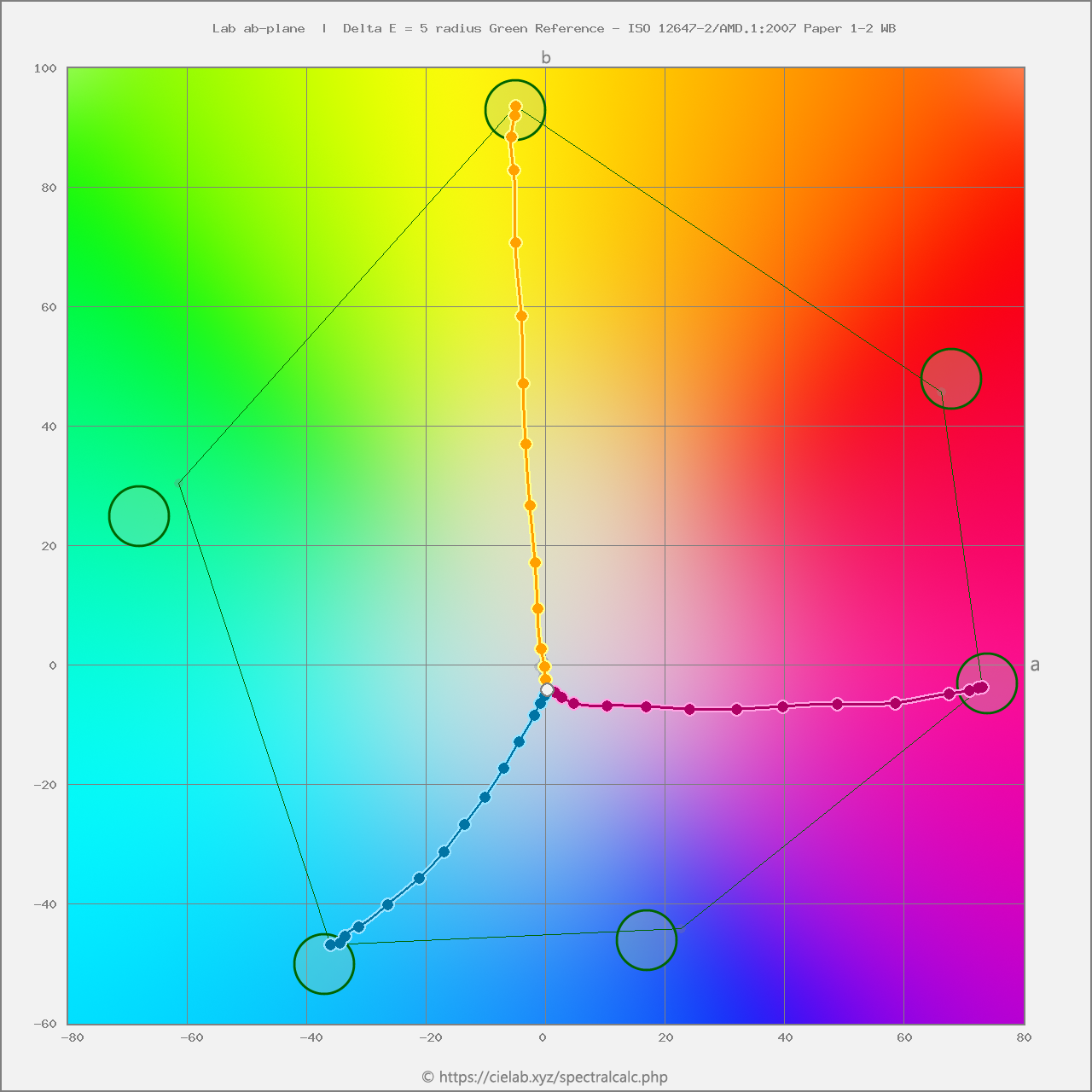Screen dimensions: 1092x1092
Task: Click the gamut outline vertex right of the blue circle
Action: tap(681, 928)
